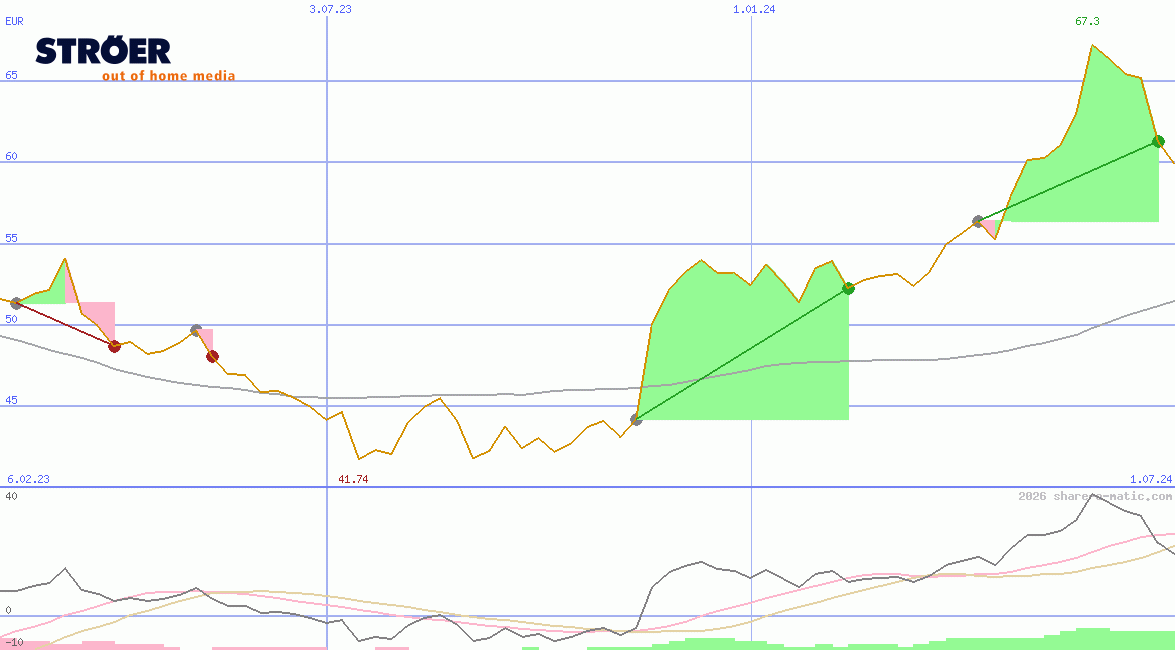This screenshot has width=1175, height=650.
Task: Click the EUR currency label
Action: pyautogui.click(x=14, y=20)
